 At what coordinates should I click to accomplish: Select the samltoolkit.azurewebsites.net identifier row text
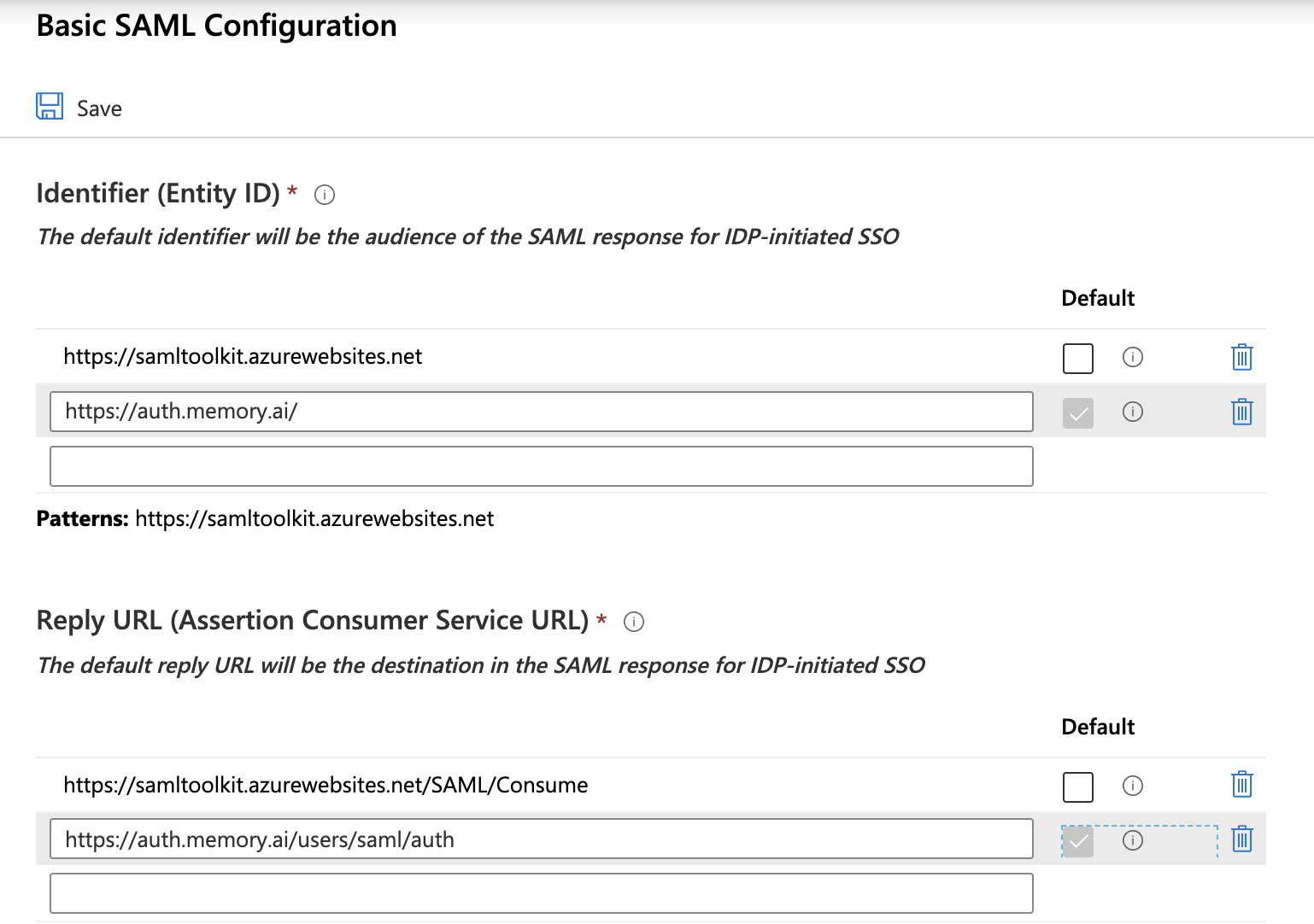243,357
